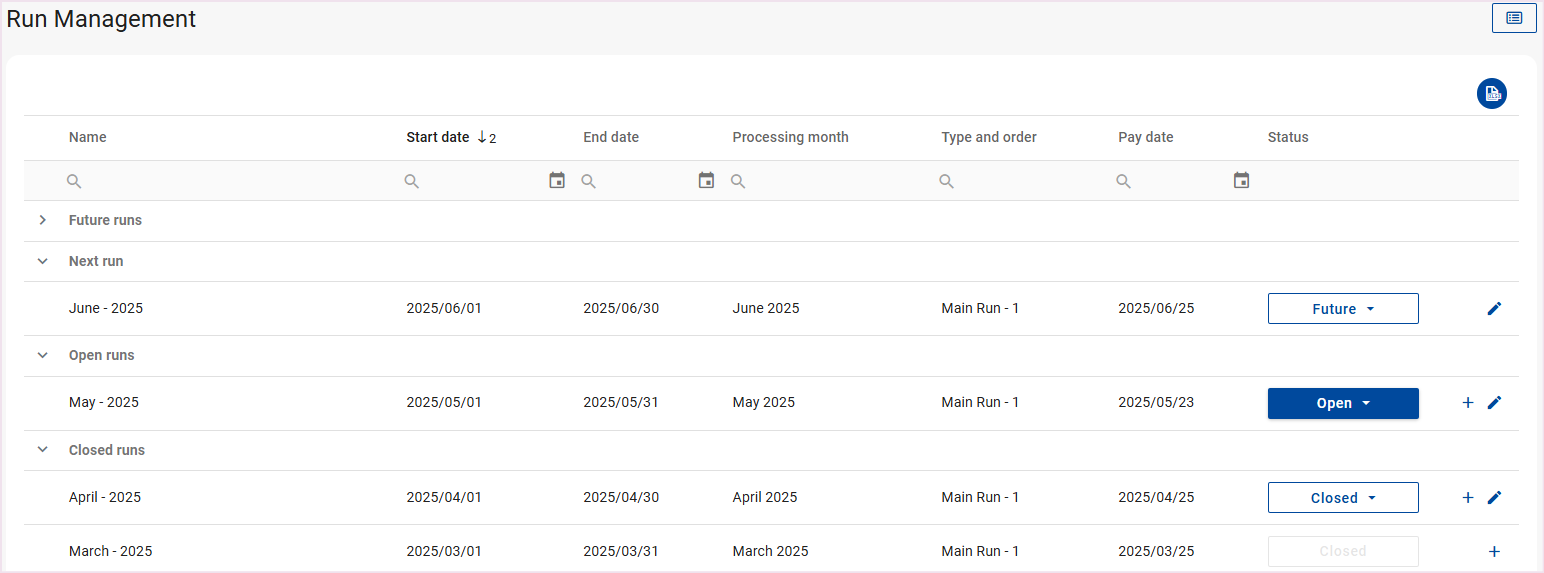Click the plus icon for April - 2025
Viewport: 1544px width, 573px height.
tap(1467, 498)
